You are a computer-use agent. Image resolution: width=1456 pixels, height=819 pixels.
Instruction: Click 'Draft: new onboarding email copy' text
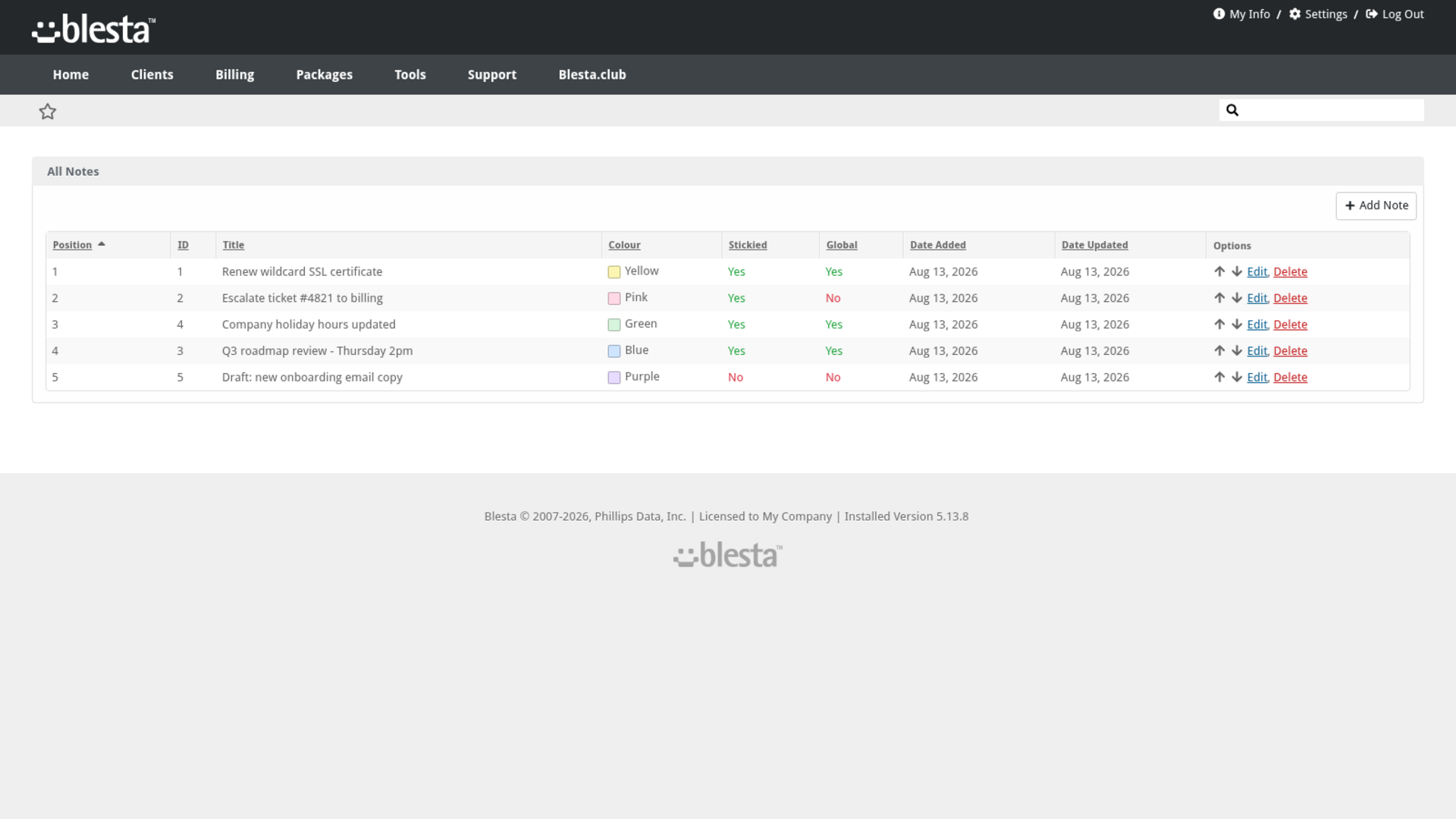[x=312, y=377]
